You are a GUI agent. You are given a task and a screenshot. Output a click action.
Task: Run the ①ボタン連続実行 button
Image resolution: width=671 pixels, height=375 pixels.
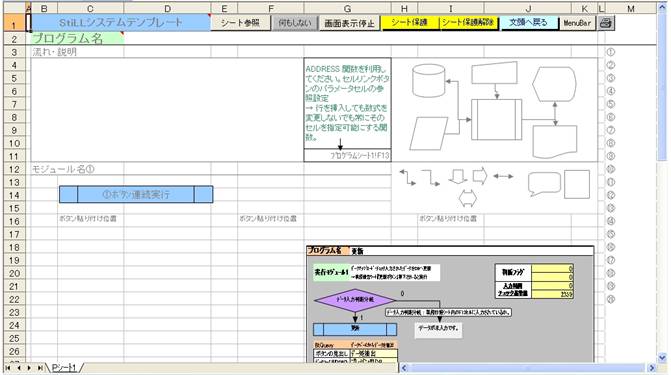pos(136,194)
